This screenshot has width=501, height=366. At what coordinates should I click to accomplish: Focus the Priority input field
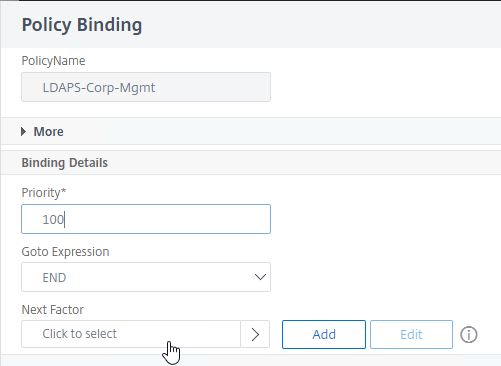click(x=146, y=219)
